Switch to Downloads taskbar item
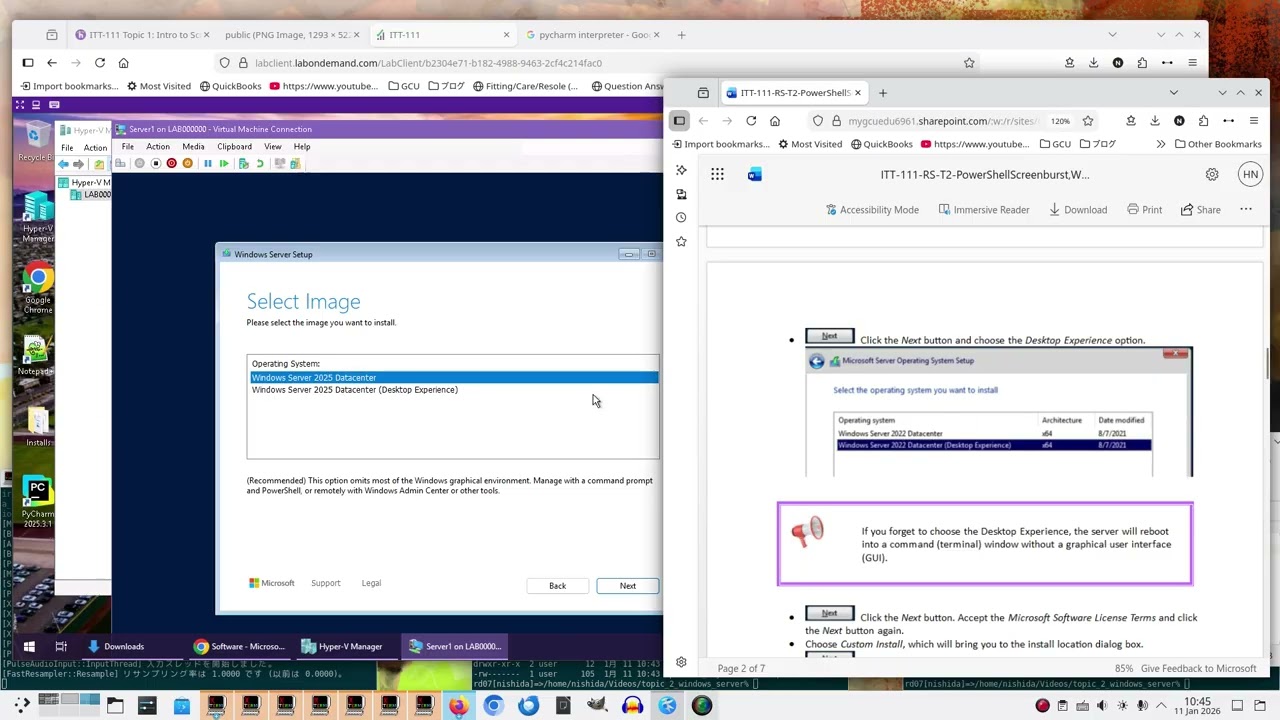Screen dimensions: 1280x720 [116, 647]
